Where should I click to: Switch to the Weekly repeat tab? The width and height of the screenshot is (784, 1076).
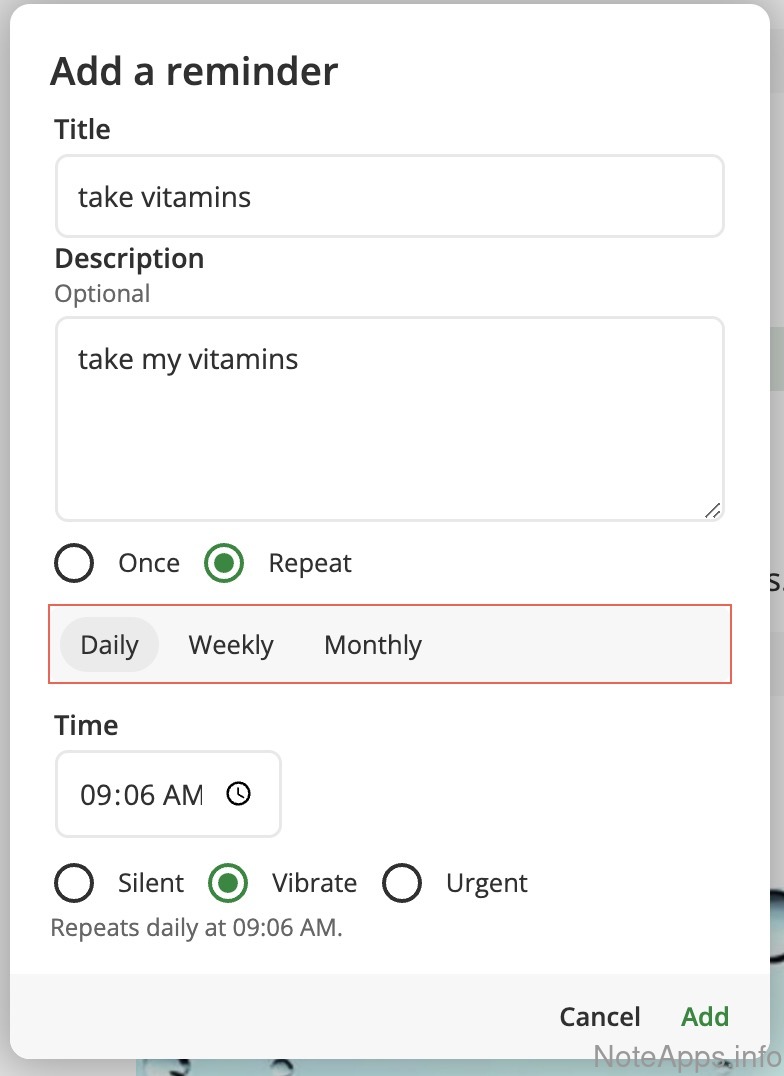pyautogui.click(x=231, y=645)
